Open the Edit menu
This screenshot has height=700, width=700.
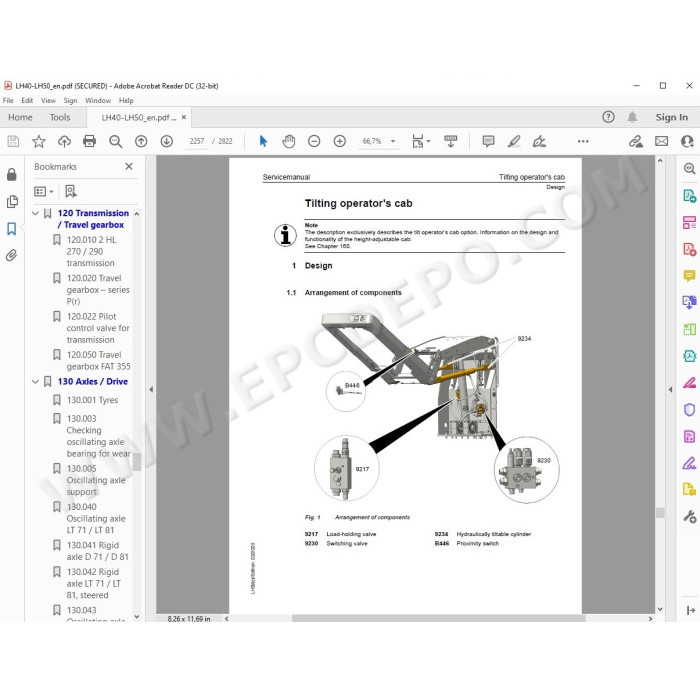click(x=27, y=100)
